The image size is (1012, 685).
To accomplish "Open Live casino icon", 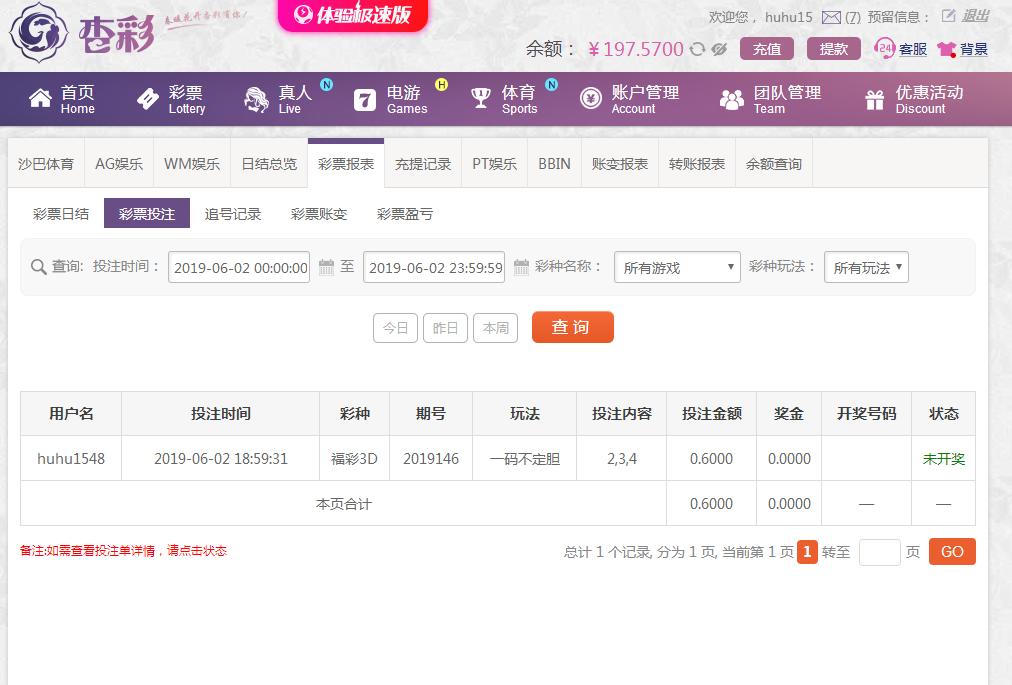I will [x=256, y=99].
